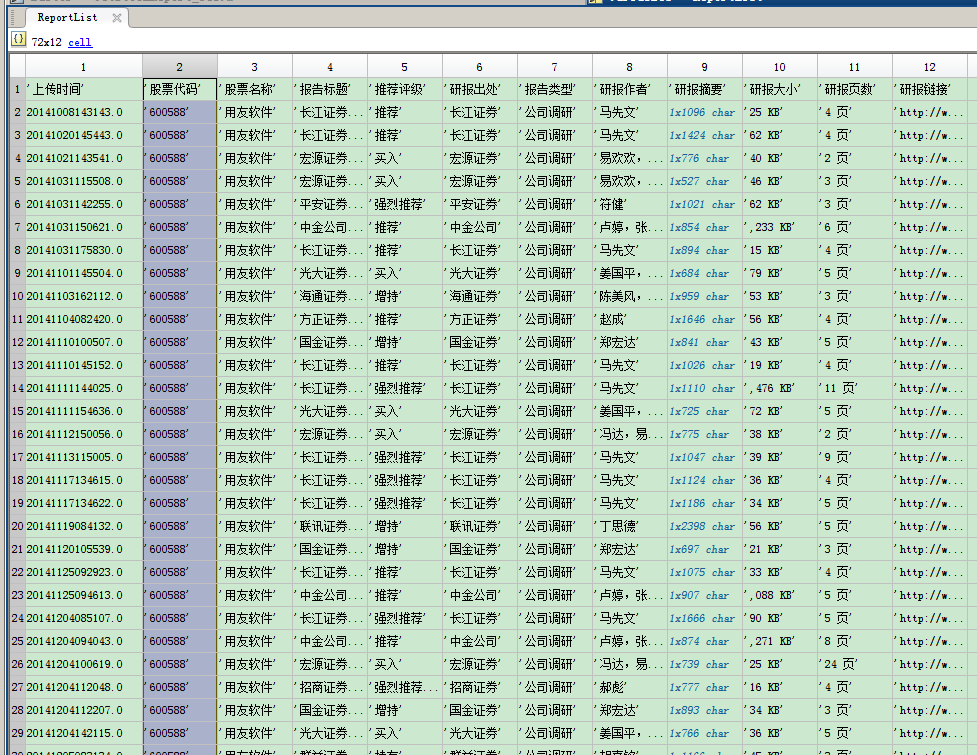Select the ',271 KB' size cell

coord(779,641)
